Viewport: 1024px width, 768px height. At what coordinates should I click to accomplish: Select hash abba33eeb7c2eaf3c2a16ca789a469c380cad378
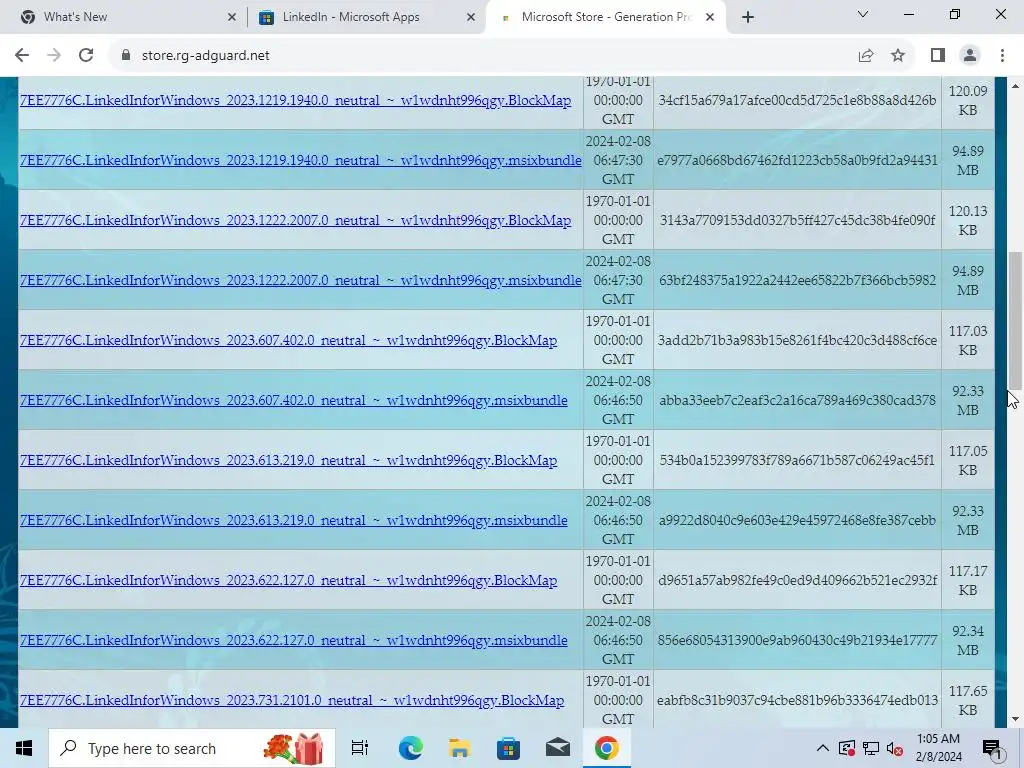click(797, 400)
